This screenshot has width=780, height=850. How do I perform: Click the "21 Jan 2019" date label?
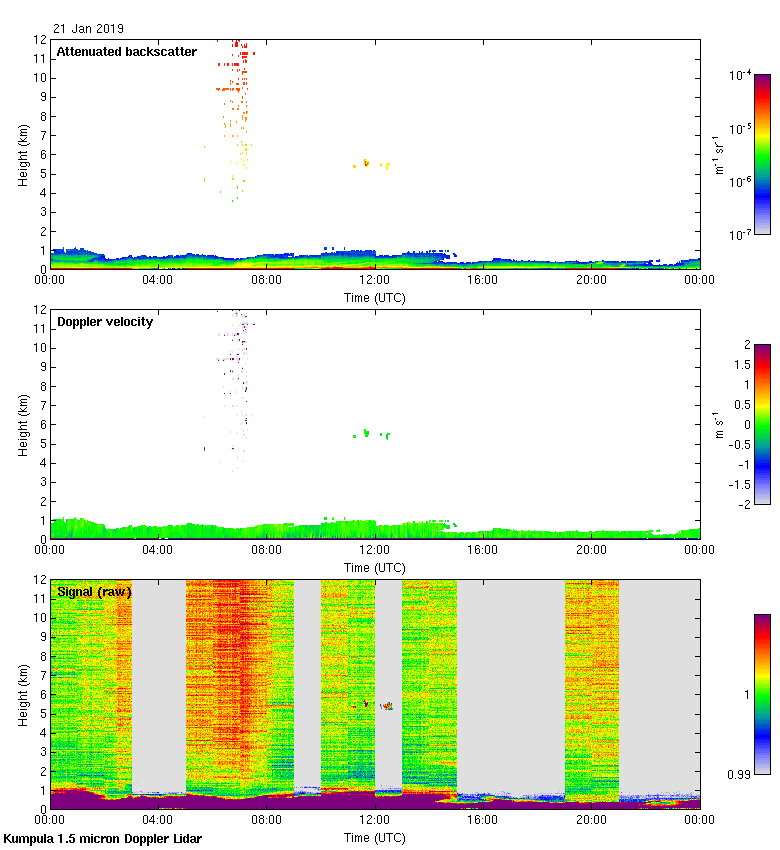(89, 29)
